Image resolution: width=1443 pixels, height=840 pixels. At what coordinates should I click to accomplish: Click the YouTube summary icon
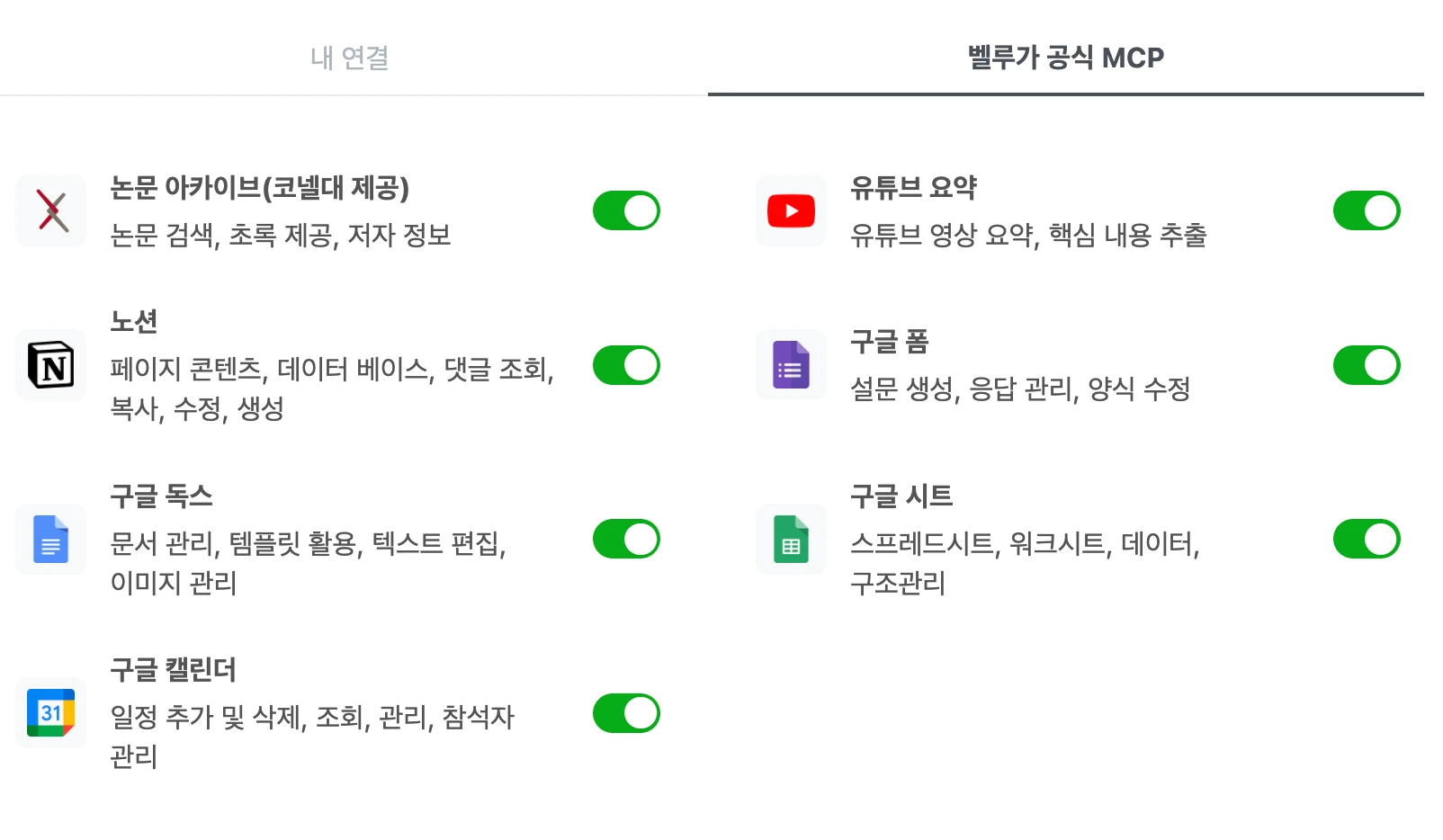[791, 211]
